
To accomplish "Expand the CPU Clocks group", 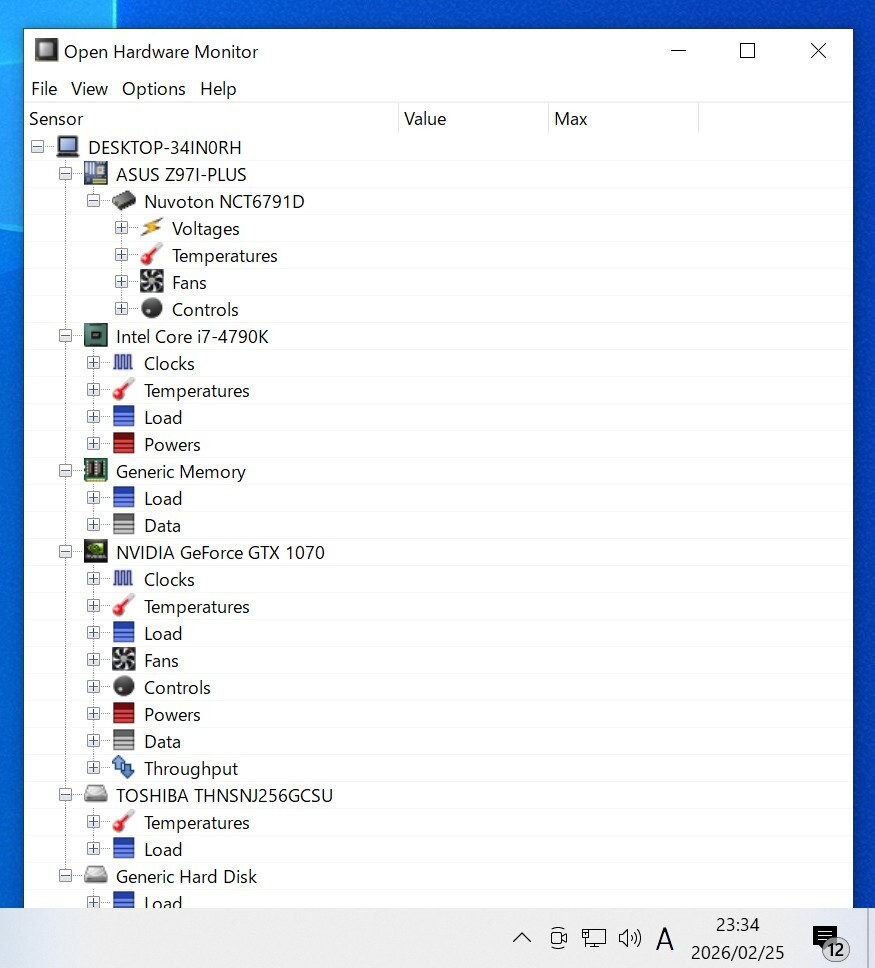I will (x=93, y=362).
